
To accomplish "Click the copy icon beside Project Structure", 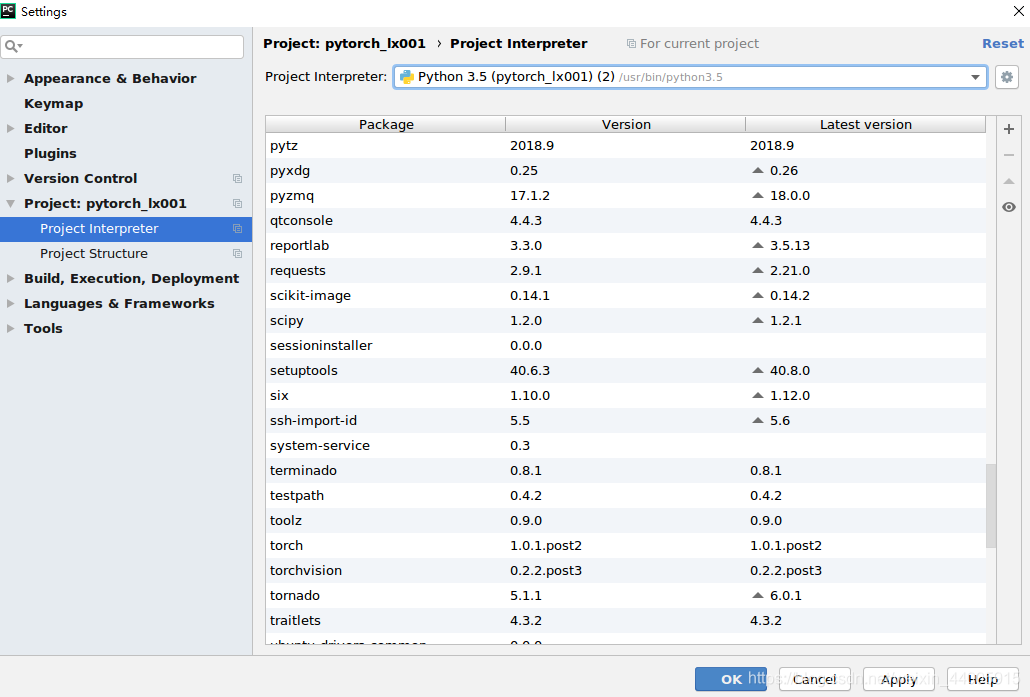I will [237, 254].
